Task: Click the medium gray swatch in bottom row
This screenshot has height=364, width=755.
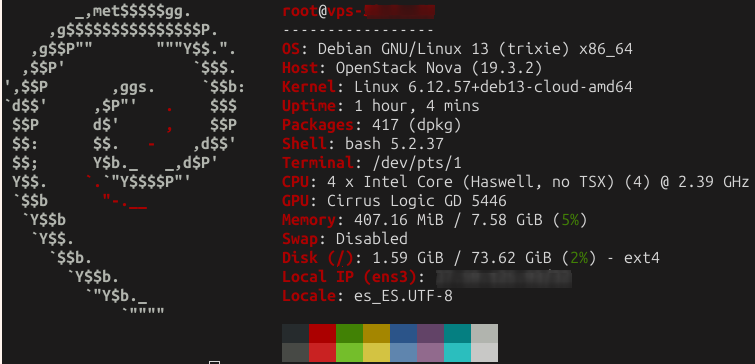Action: pos(295,352)
